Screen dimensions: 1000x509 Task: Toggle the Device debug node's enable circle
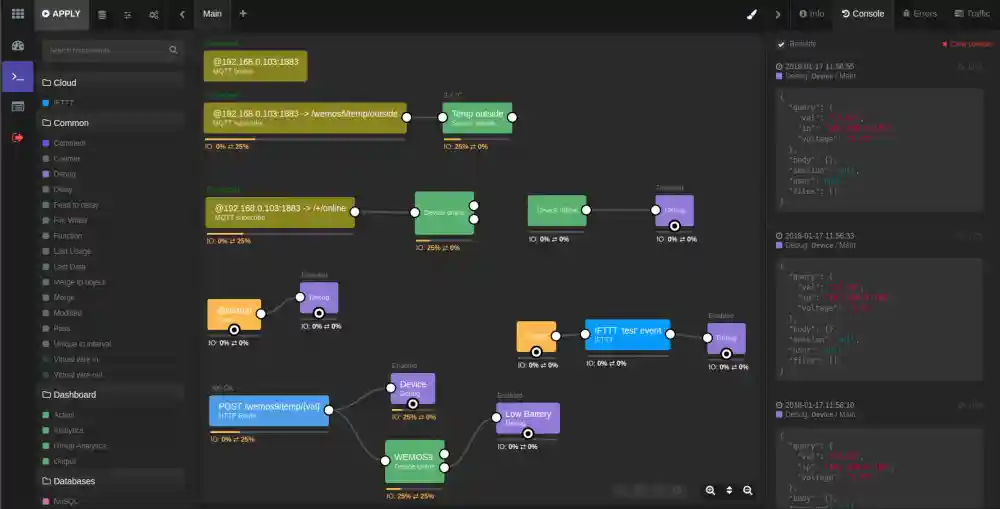[412, 404]
